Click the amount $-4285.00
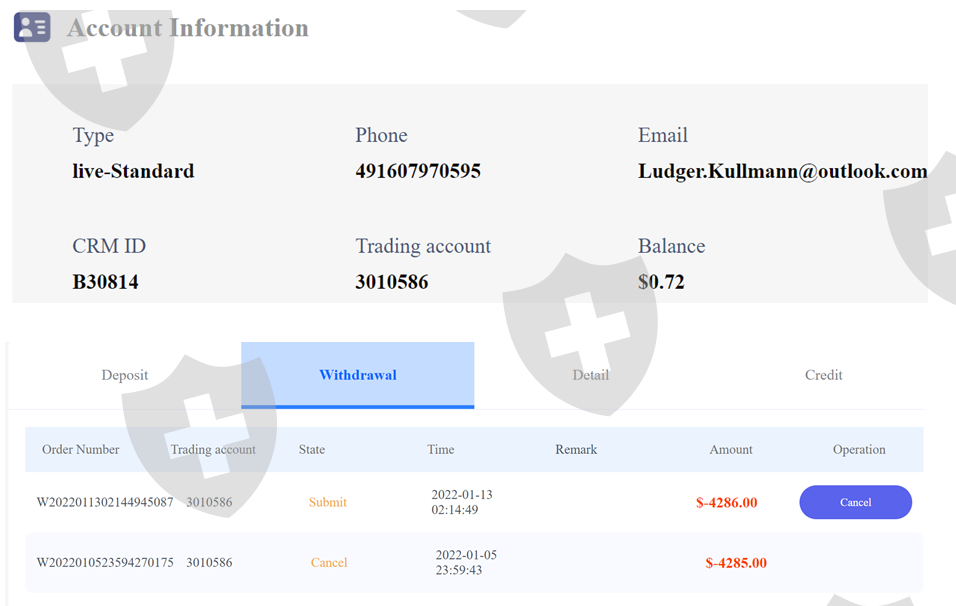The image size is (956, 606). coord(736,563)
